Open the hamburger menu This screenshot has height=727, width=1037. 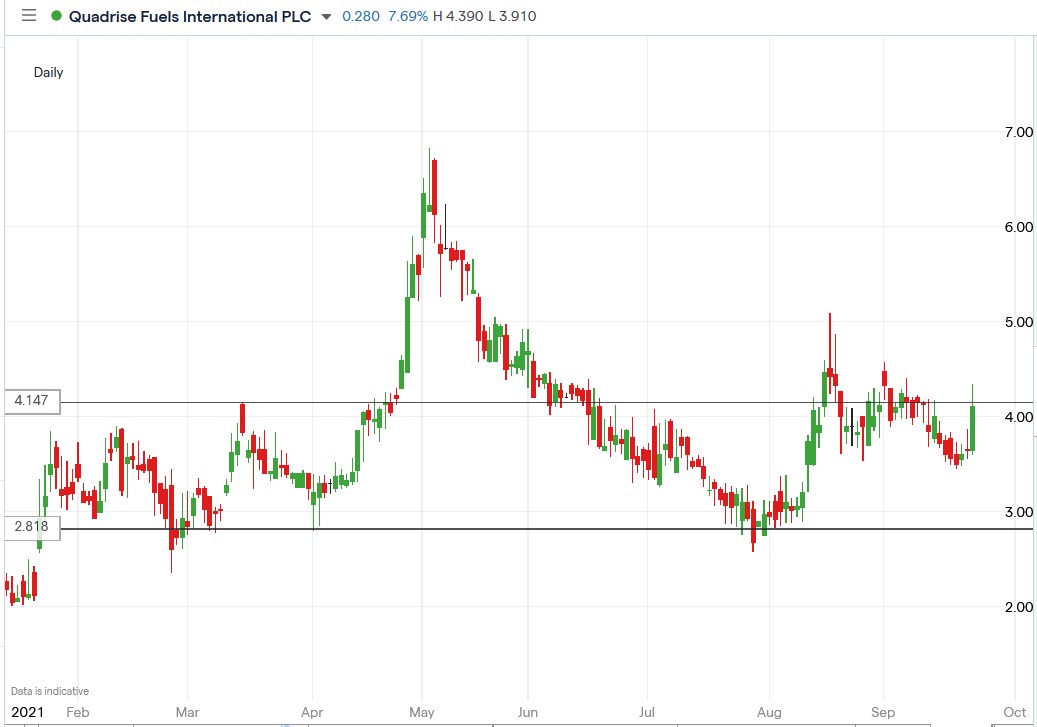click(x=29, y=16)
